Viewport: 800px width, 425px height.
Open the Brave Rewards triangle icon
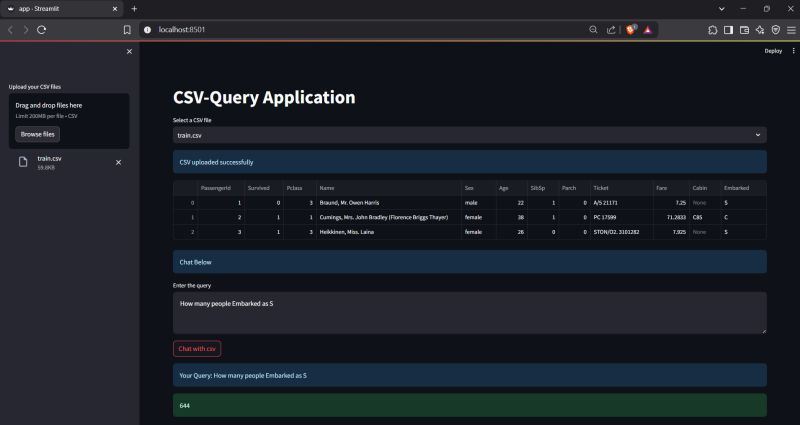click(648, 30)
